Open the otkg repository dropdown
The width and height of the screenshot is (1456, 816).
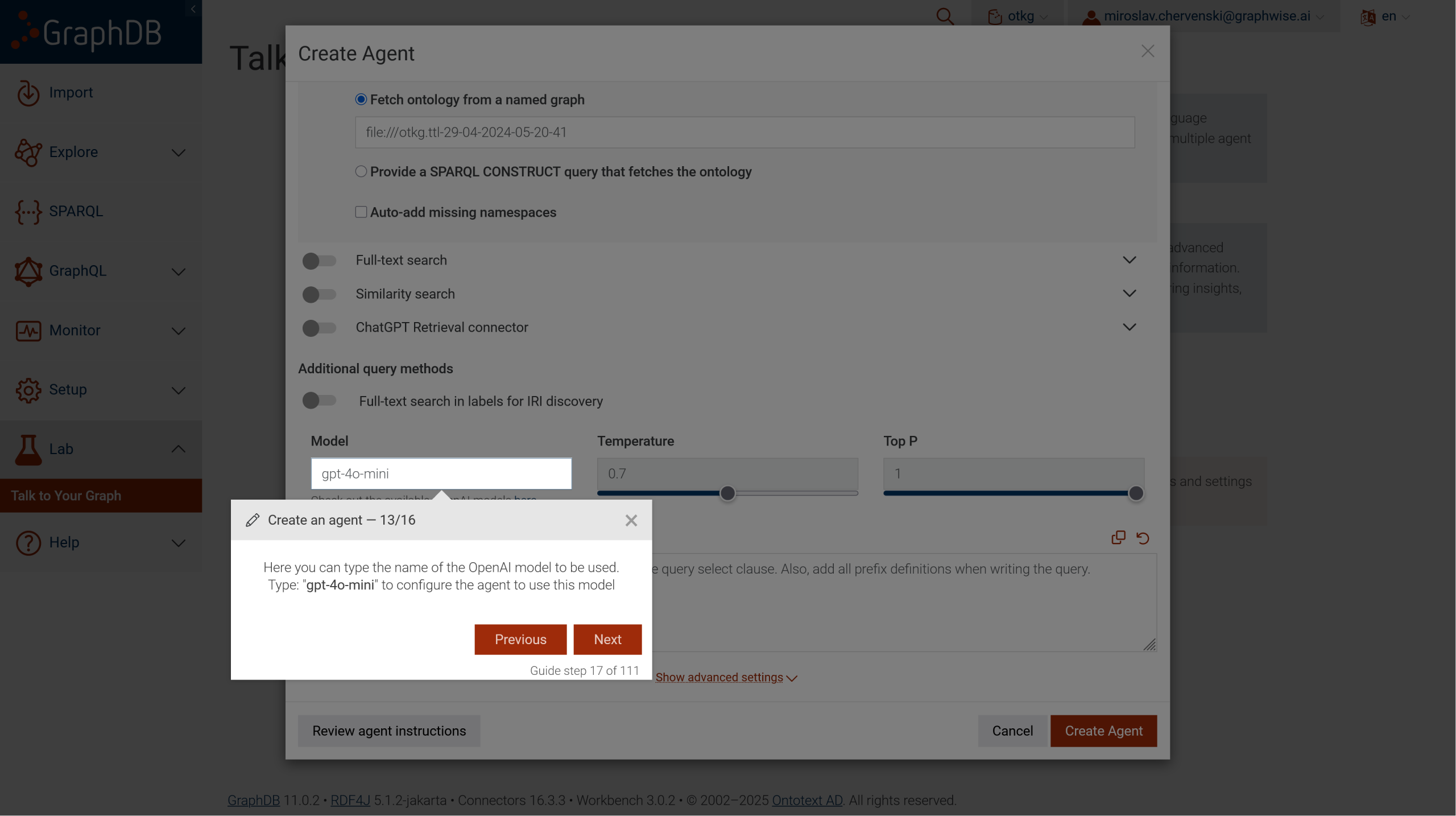[x=1017, y=17]
